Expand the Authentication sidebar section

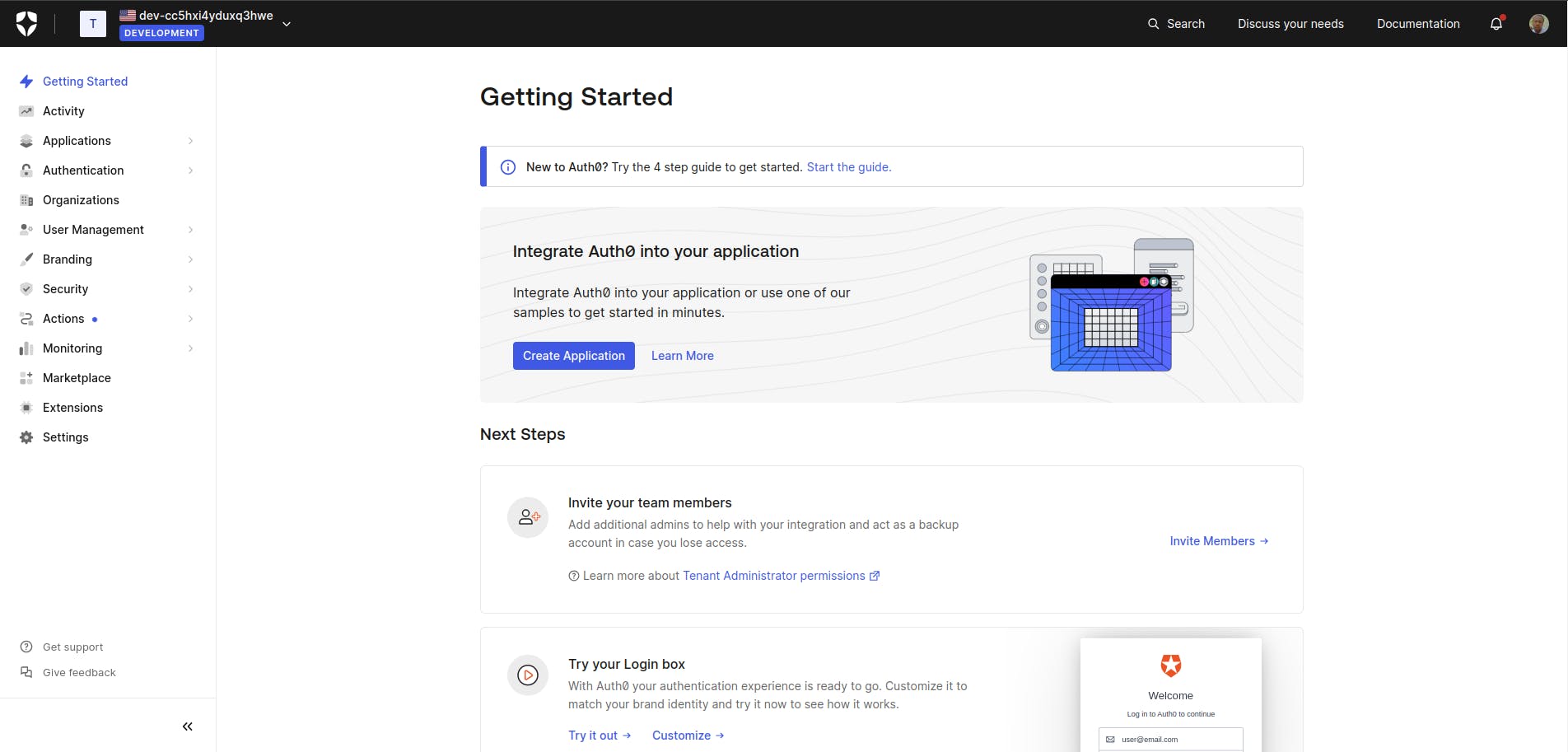[x=83, y=170]
